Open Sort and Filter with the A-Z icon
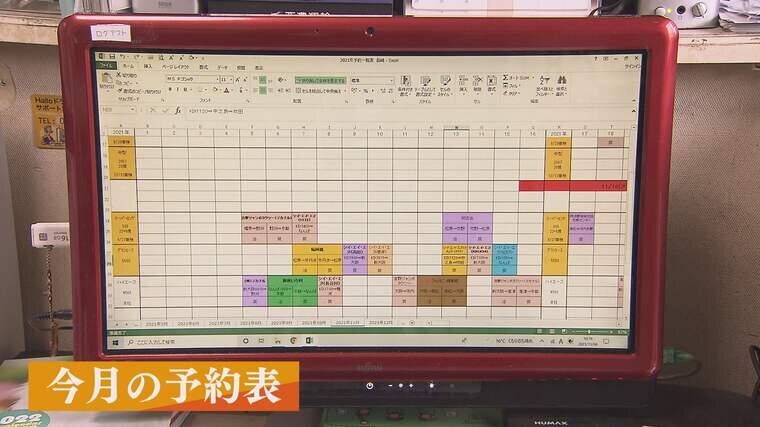 tap(544, 81)
